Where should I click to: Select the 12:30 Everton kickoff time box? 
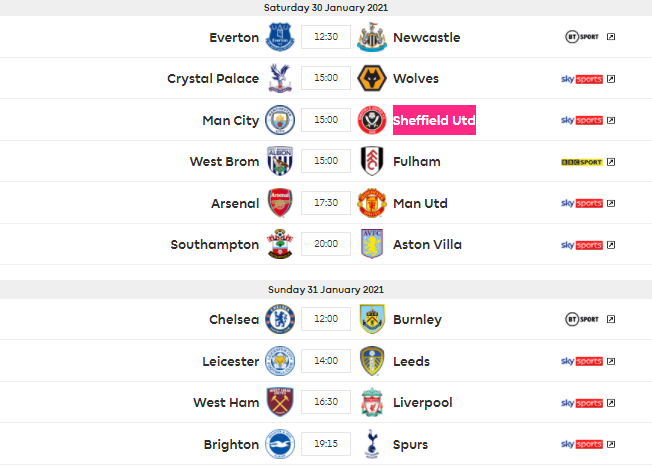click(x=326, y=38)
